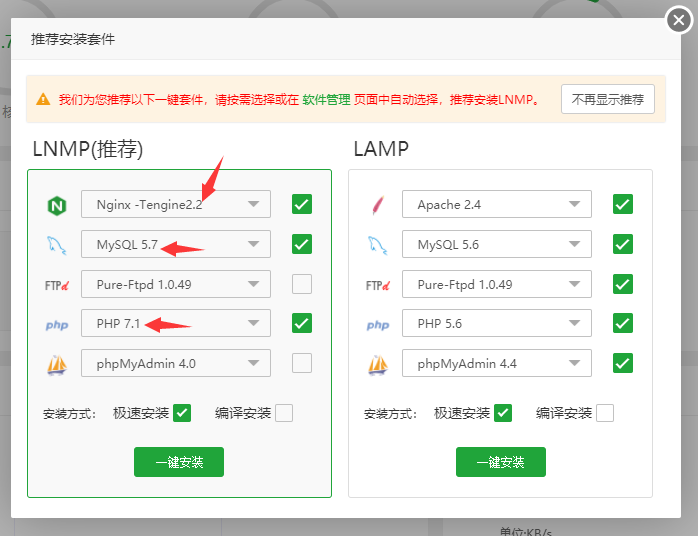Enable the Pure-Ftpd checkbox in LNMP
The image size is (698, 536).
[302, 284]
